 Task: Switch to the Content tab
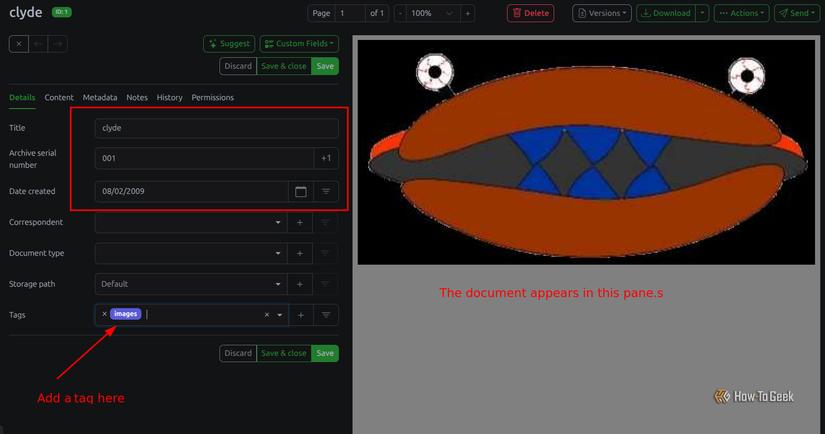click(59, 98)
